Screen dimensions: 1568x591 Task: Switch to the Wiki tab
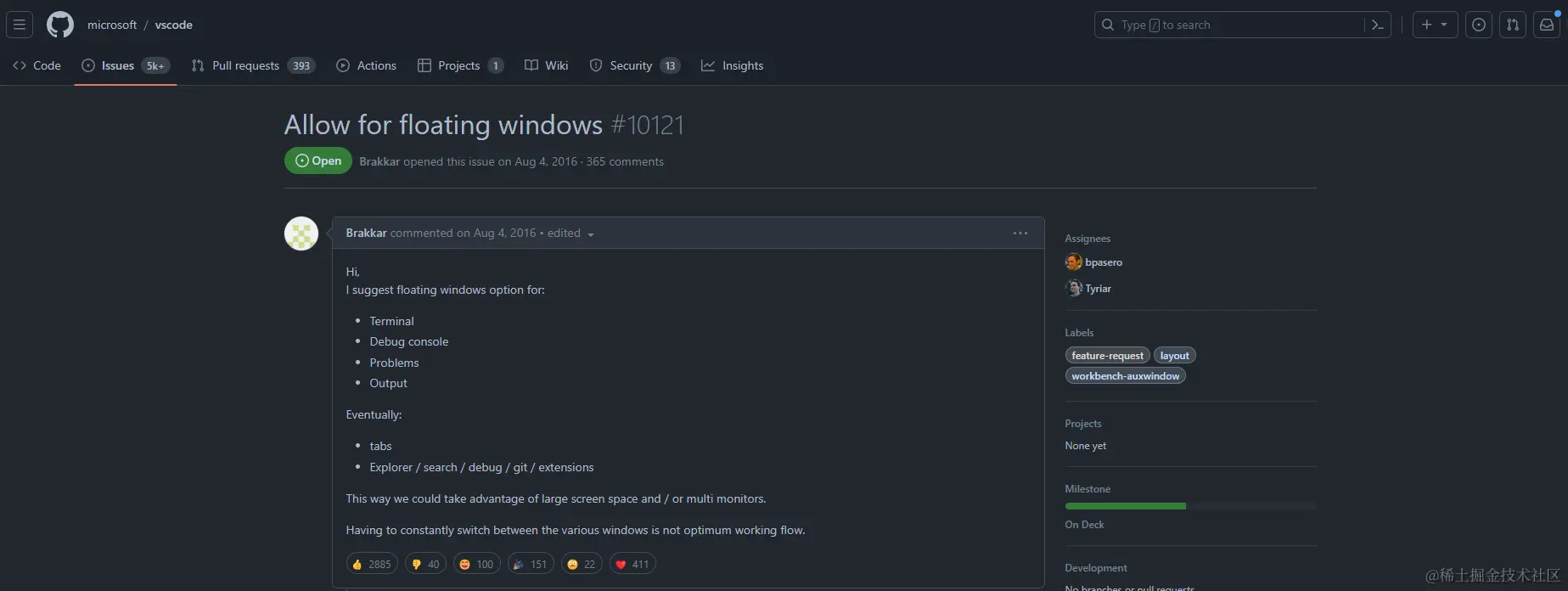tap(547, 65)
